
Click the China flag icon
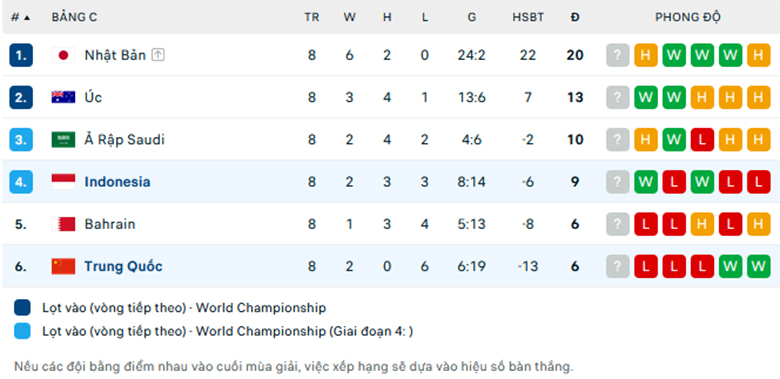click(63, 267)
